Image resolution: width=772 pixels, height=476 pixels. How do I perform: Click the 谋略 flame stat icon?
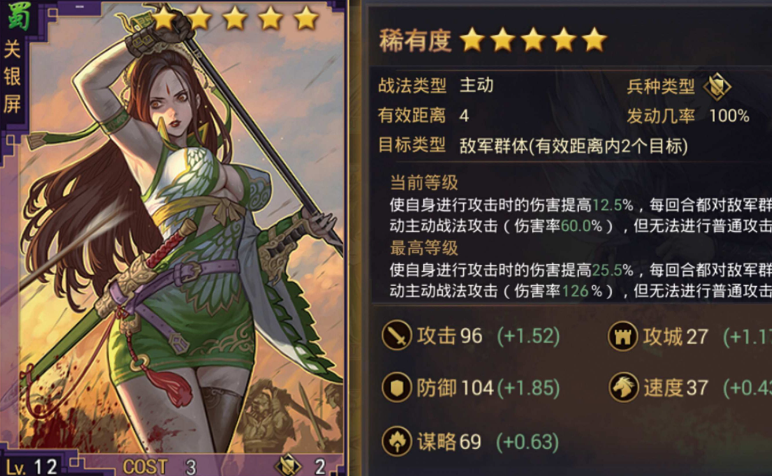coord(397,441)
